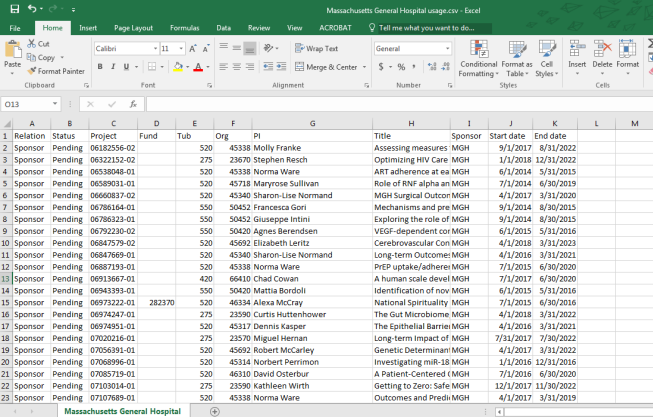Switch to the Data tab
The image size is (653, 417).
(x=224, y=28)
